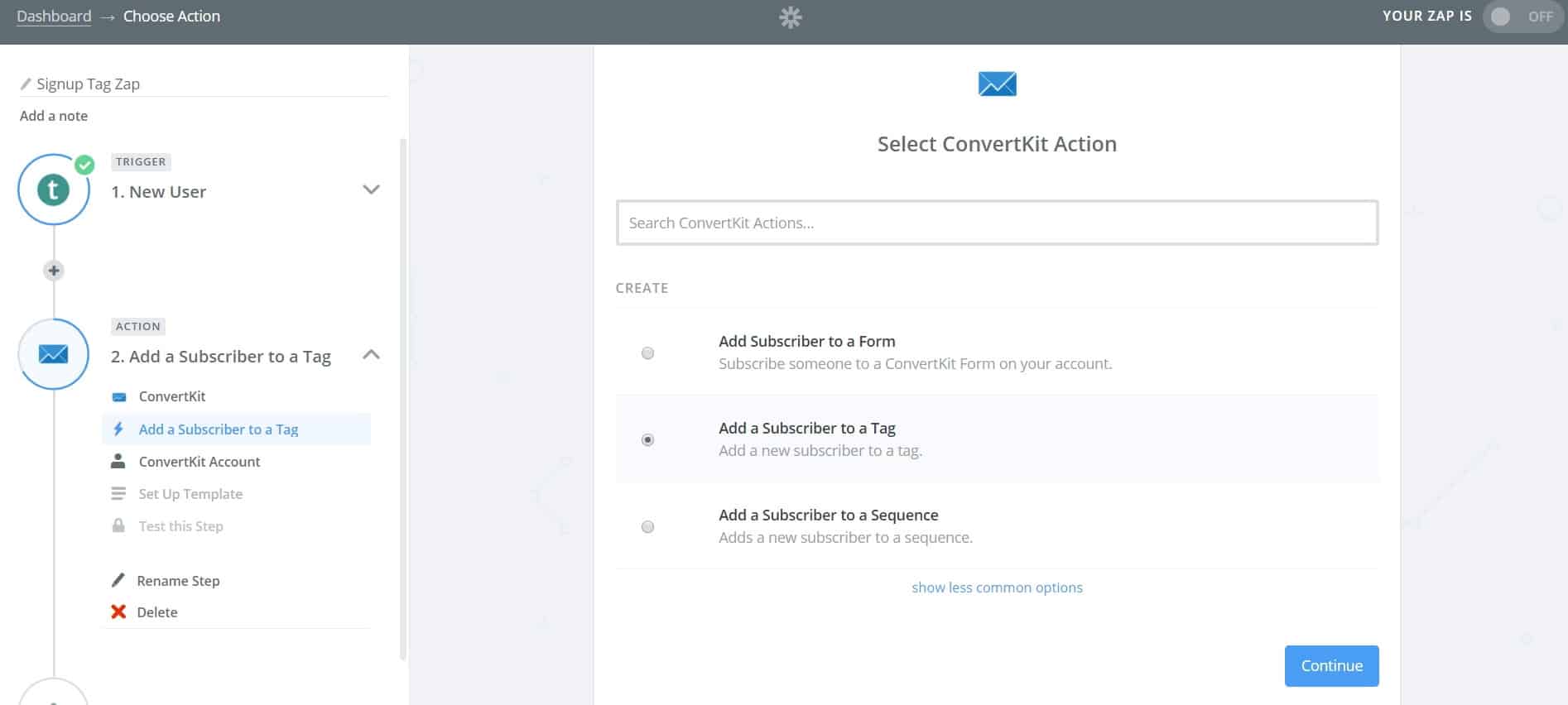
Task: Click the red X Delete icon
Action: (118, 611)
